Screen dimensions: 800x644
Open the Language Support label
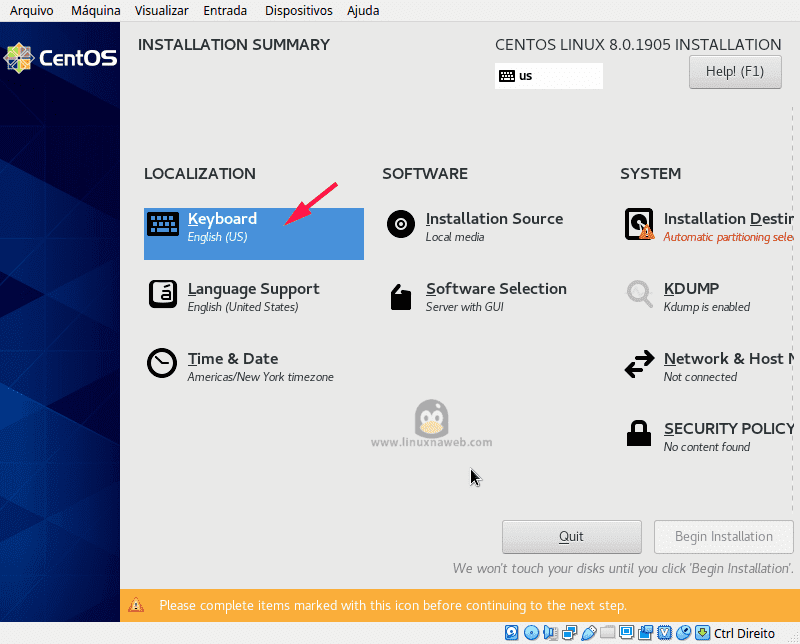(254, 289)
